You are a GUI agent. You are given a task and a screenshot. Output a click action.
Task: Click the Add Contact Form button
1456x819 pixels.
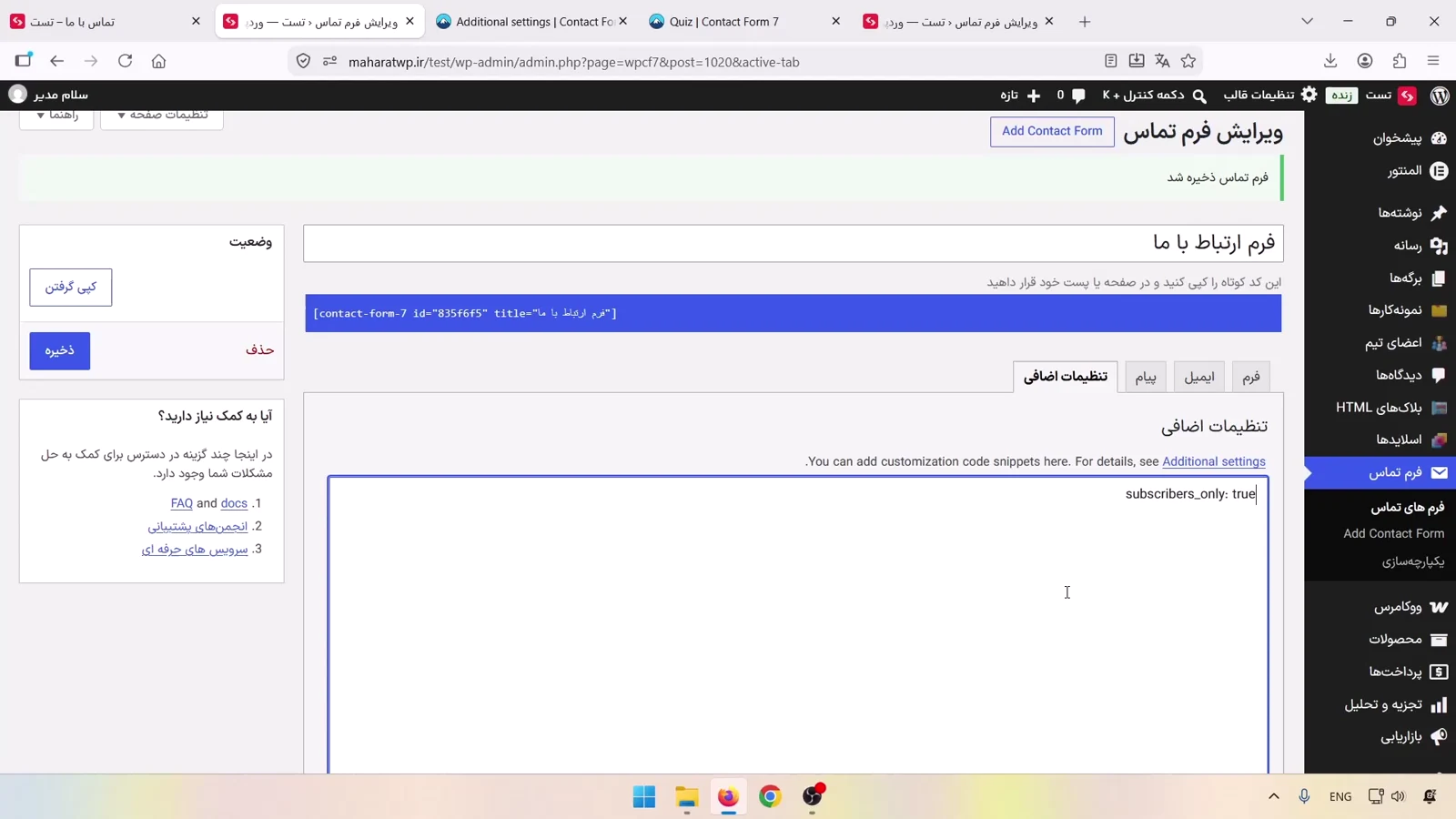click(1052, 131)
